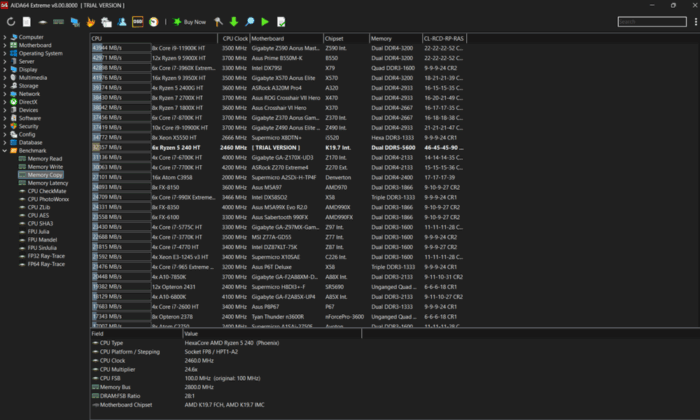This screenshot has width=700, height=420.
Task: Open the Report page icon in toolbar
Action: coord(27,21)
